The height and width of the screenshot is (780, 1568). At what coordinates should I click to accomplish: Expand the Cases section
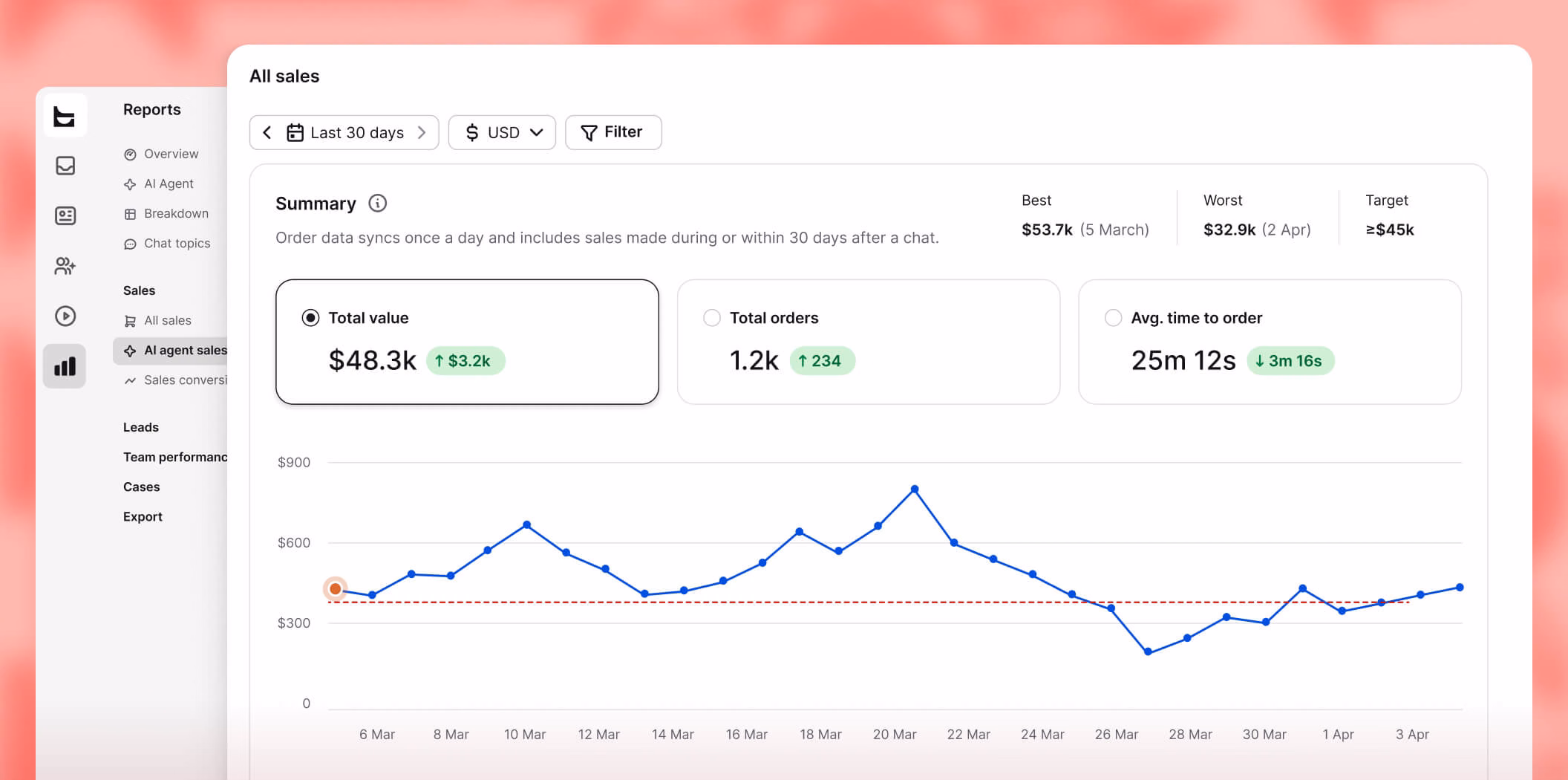[x=142, y=487]
